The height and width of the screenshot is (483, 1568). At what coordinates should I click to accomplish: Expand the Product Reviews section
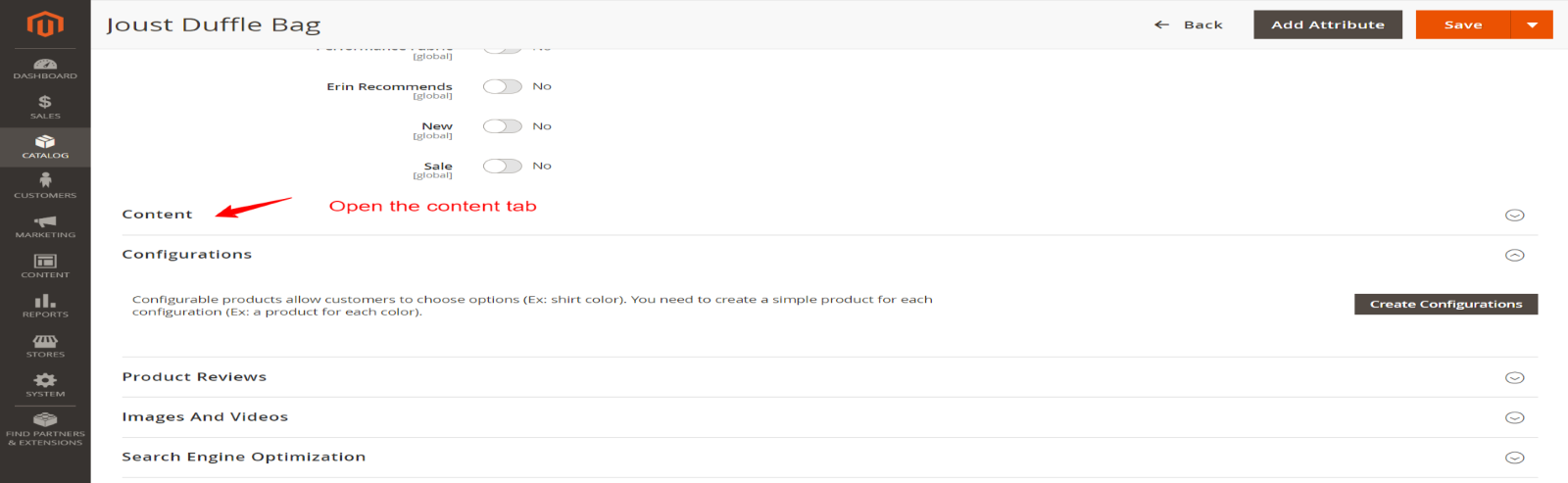coord(1514,377)
